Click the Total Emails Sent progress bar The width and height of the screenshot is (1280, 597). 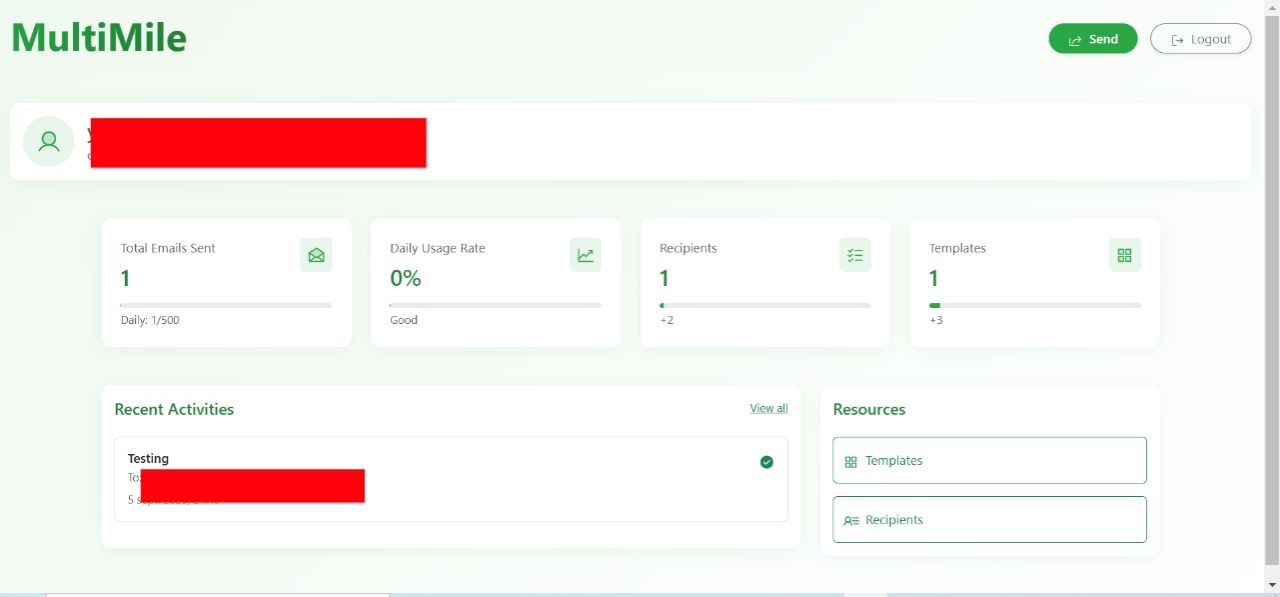coord(226,305)
